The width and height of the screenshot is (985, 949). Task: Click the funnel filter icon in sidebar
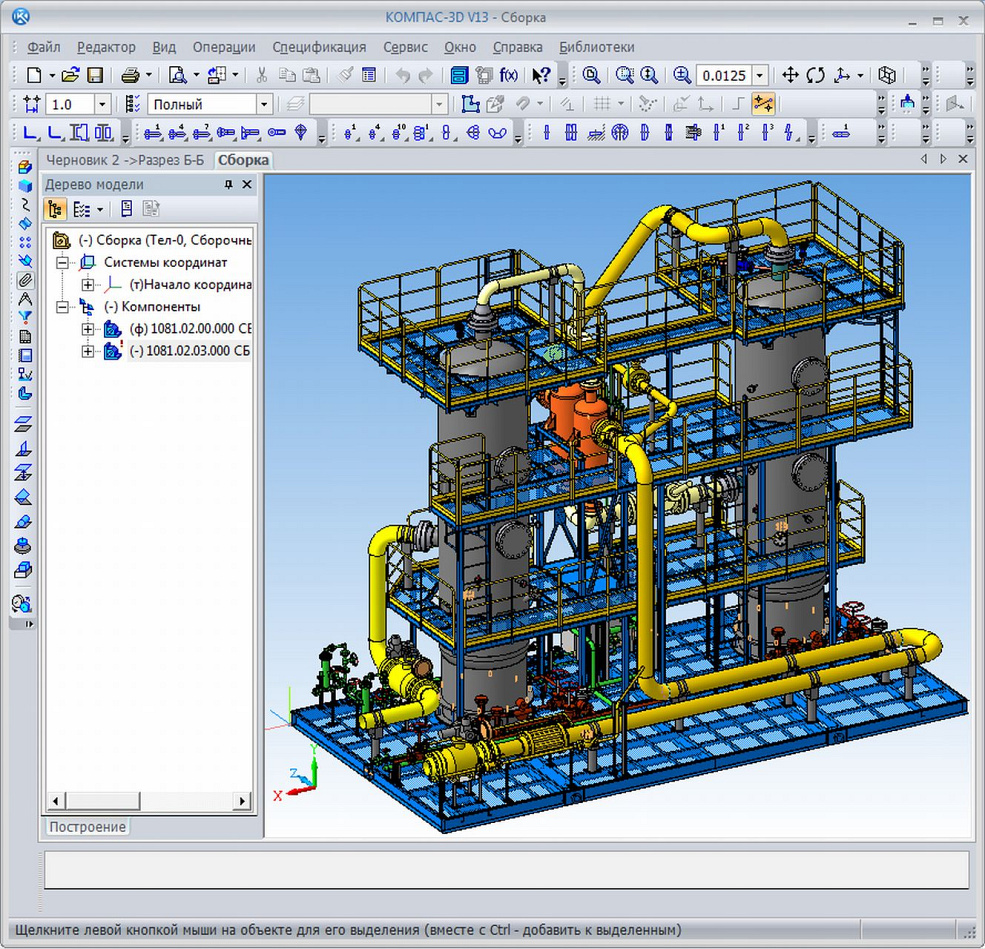point(25,318)
